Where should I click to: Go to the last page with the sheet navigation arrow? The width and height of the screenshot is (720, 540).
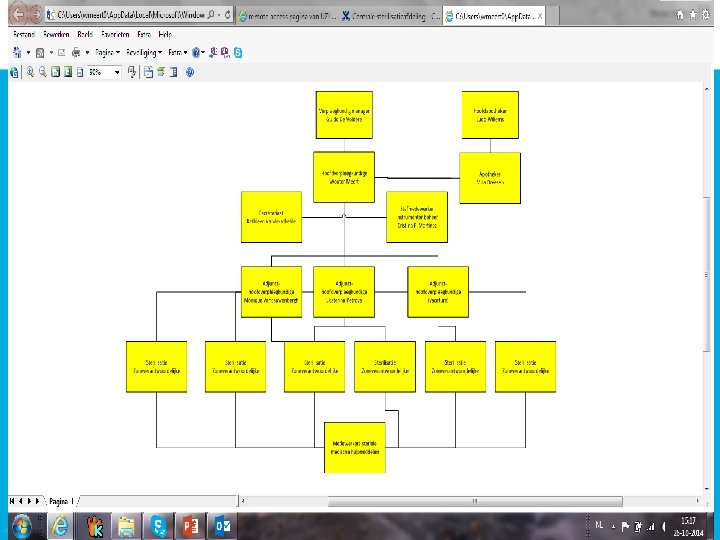point(38,501)
